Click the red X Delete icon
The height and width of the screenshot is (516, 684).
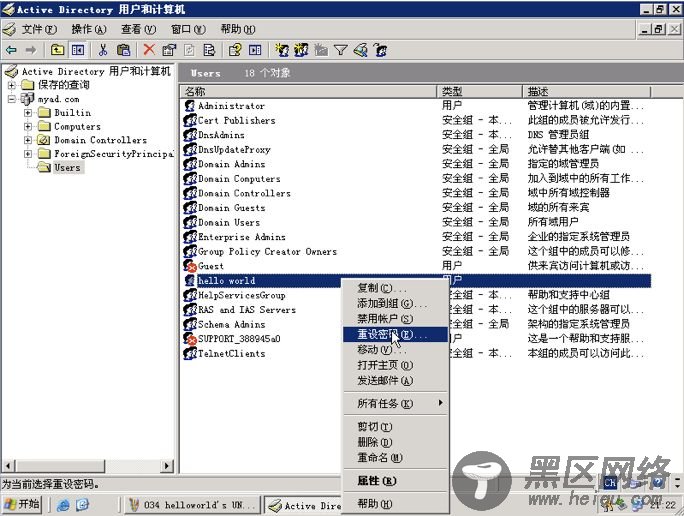(x=149, y=50)
